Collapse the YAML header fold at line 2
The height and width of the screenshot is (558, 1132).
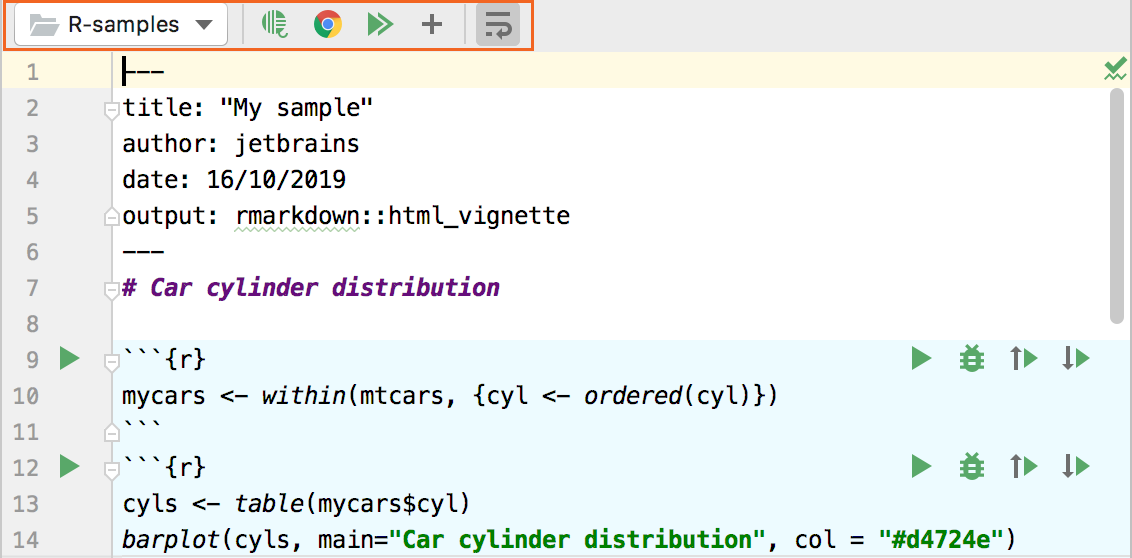(111, 110)
